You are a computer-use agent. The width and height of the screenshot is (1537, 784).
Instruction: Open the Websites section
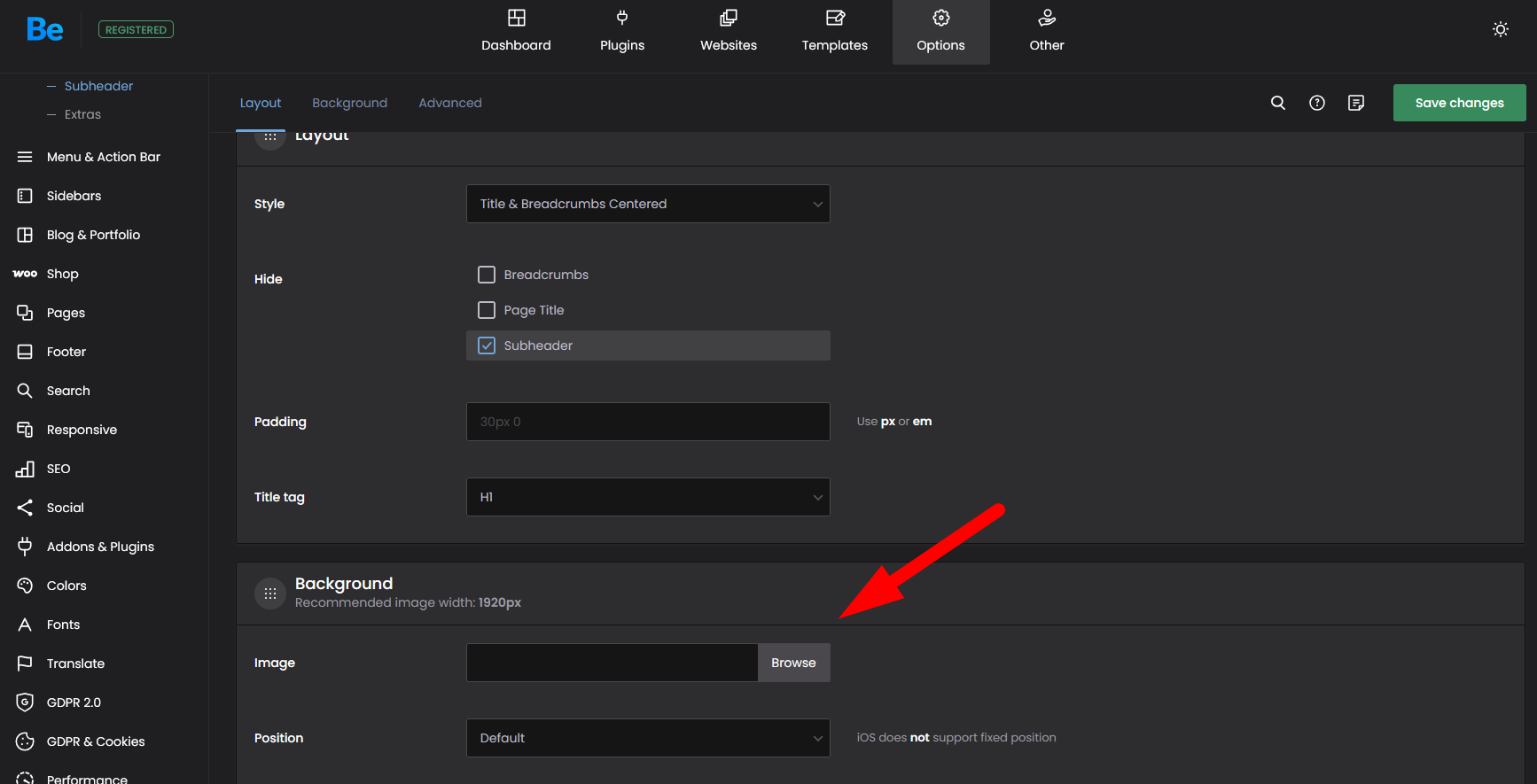[x=729, y=32]
